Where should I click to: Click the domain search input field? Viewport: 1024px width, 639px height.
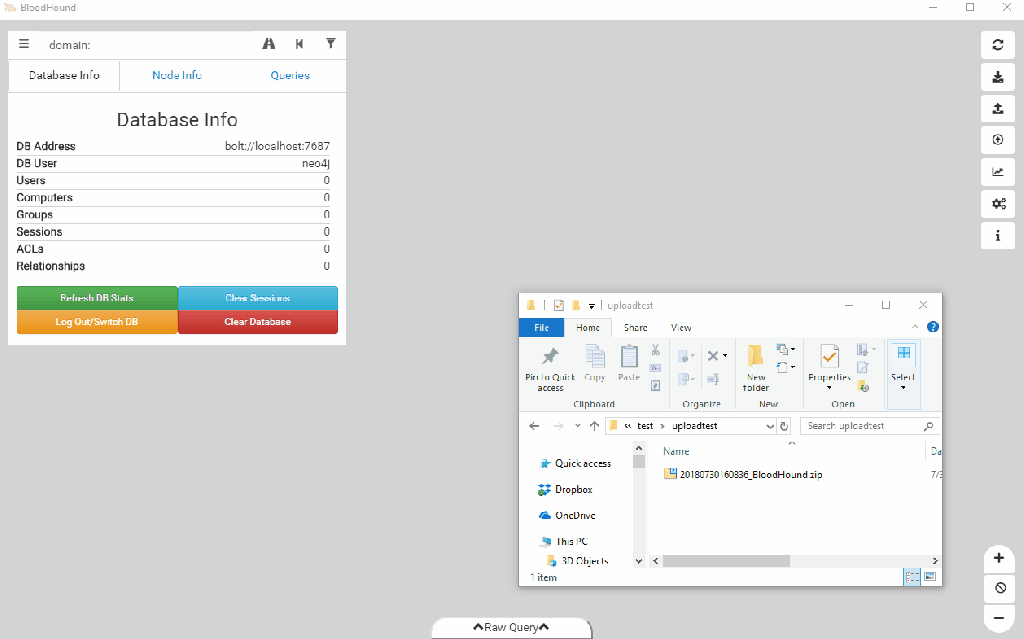[x=149, y=44]
